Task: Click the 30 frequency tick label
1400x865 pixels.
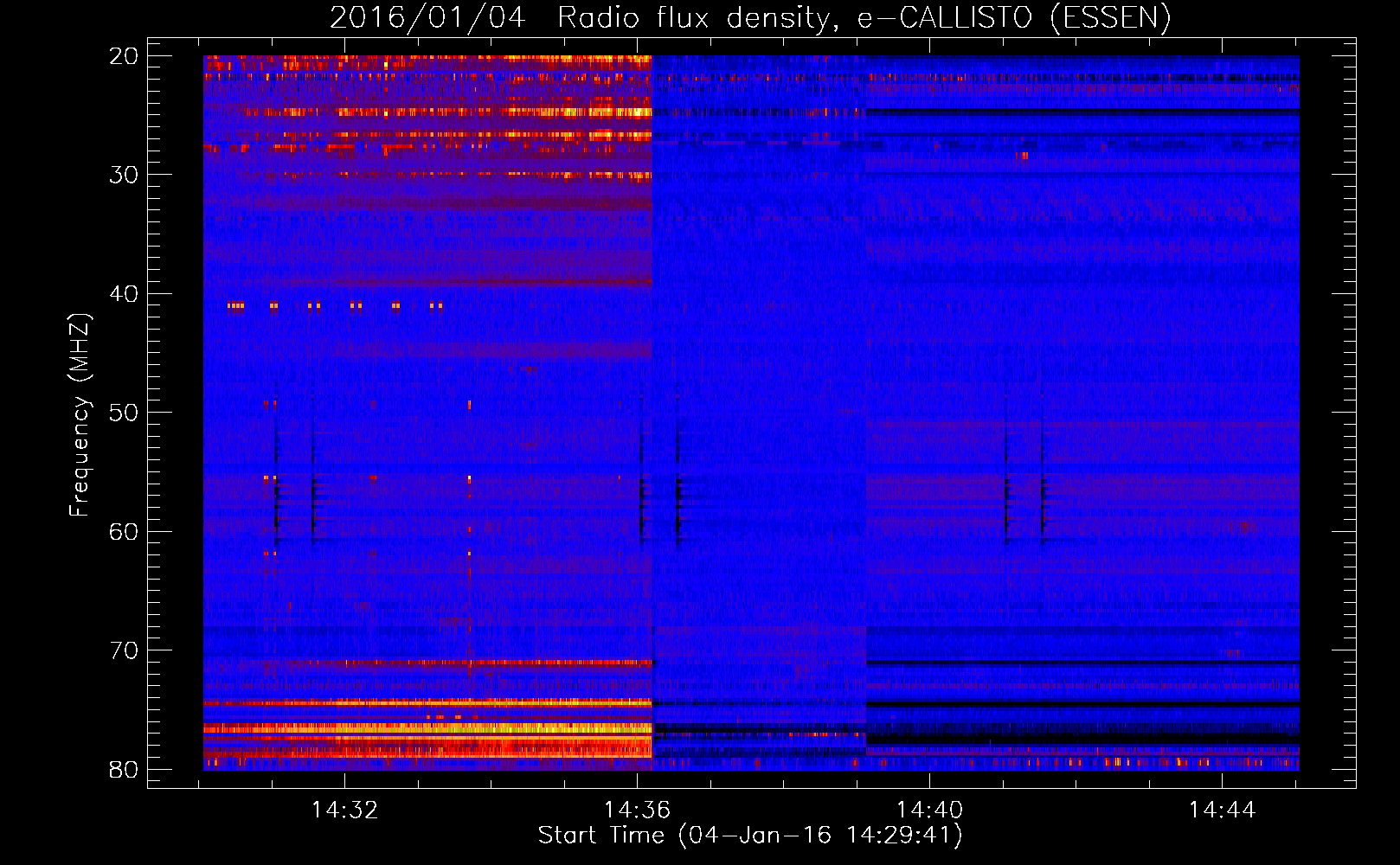Action: click(x=124, y=175)
